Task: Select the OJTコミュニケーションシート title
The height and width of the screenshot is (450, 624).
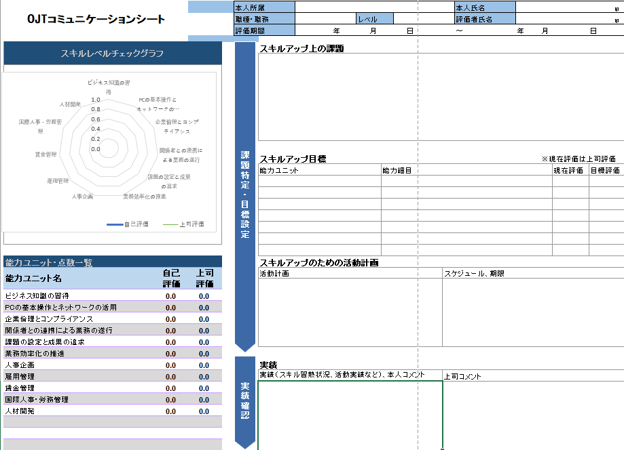Action: click(96, 19)
